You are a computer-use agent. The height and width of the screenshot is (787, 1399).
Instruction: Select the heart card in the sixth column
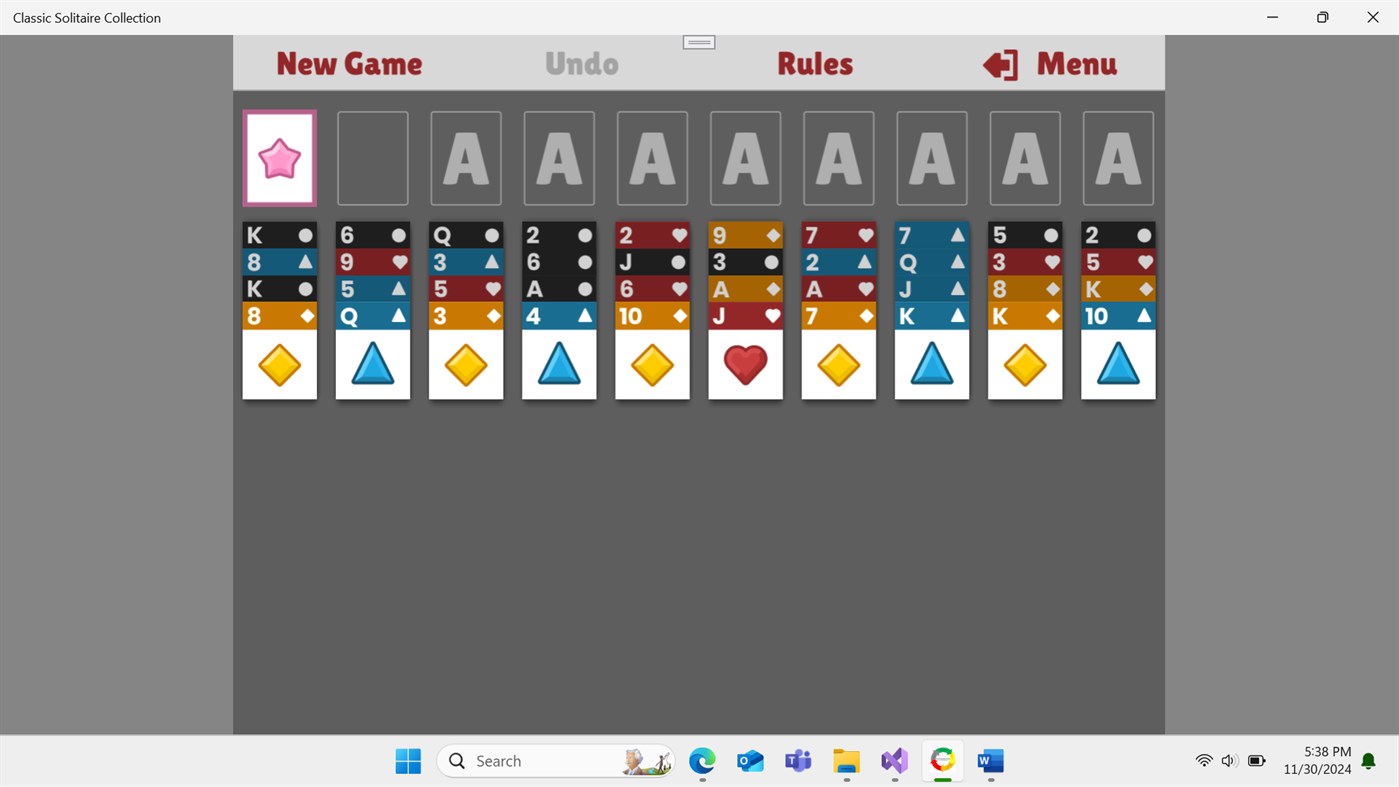click(x=745, y=363)
